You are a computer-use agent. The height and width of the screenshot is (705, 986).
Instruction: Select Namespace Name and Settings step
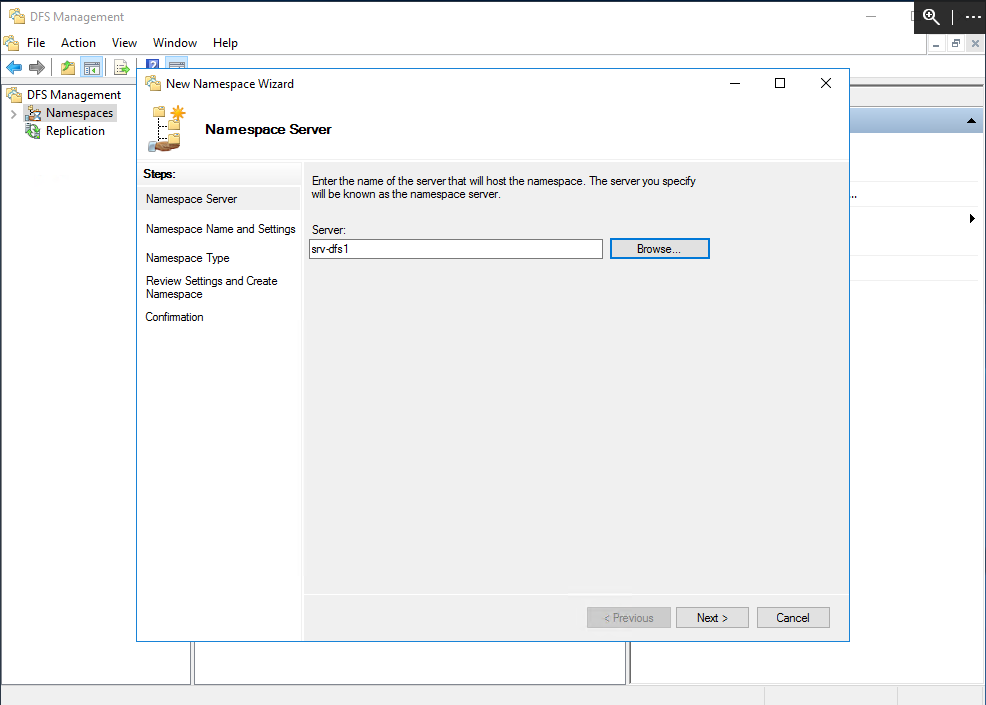tap(220, 229)
